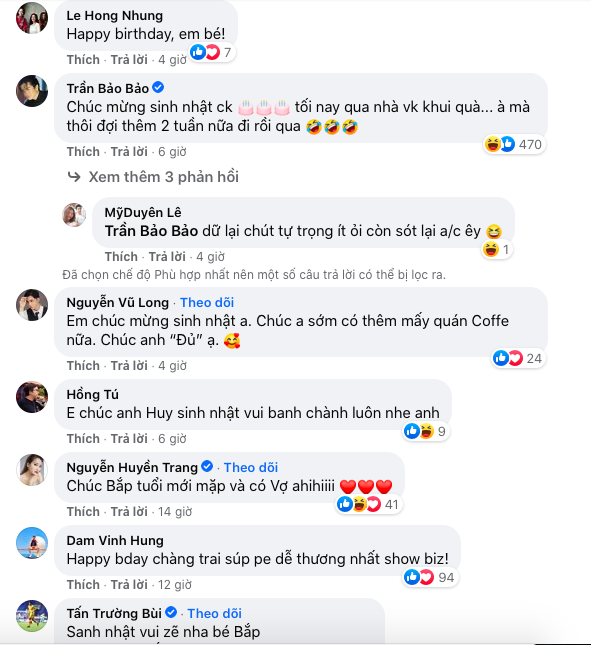
Task: Open reactions on Nguyễn Huyền Trang's comment (41)
Action: tap(369, 504)
